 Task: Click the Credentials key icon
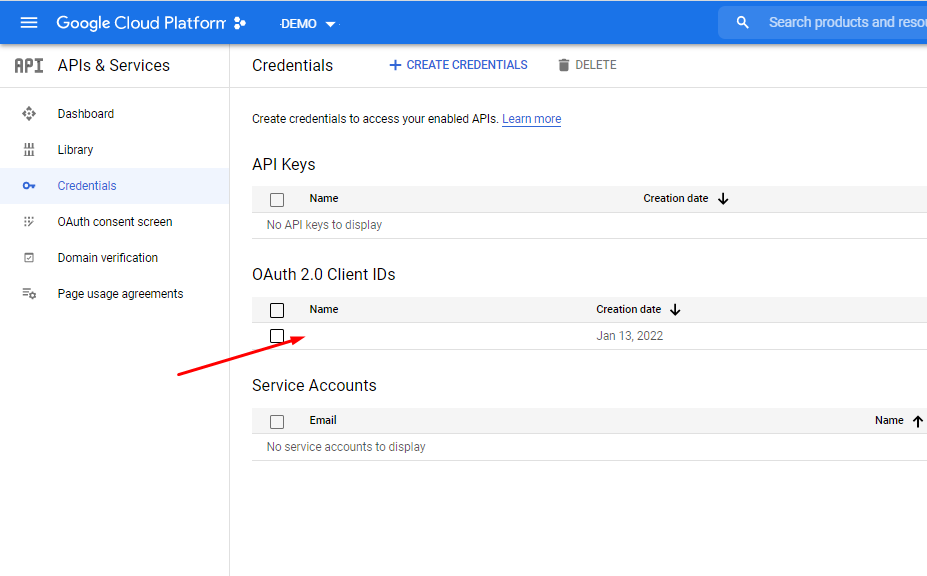pyautogui.click(x=29, y=186)
